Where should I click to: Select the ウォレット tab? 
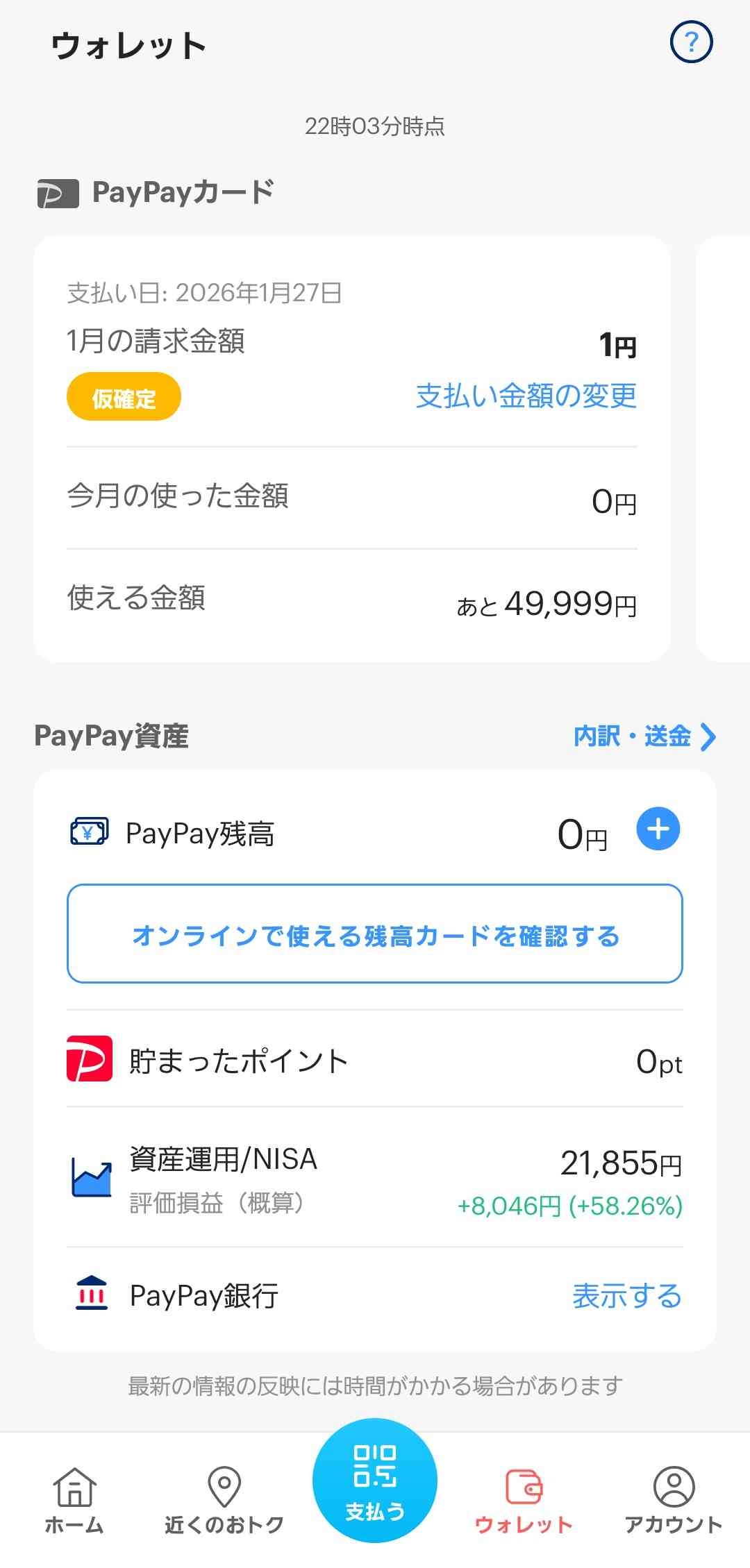(524, 1498)
